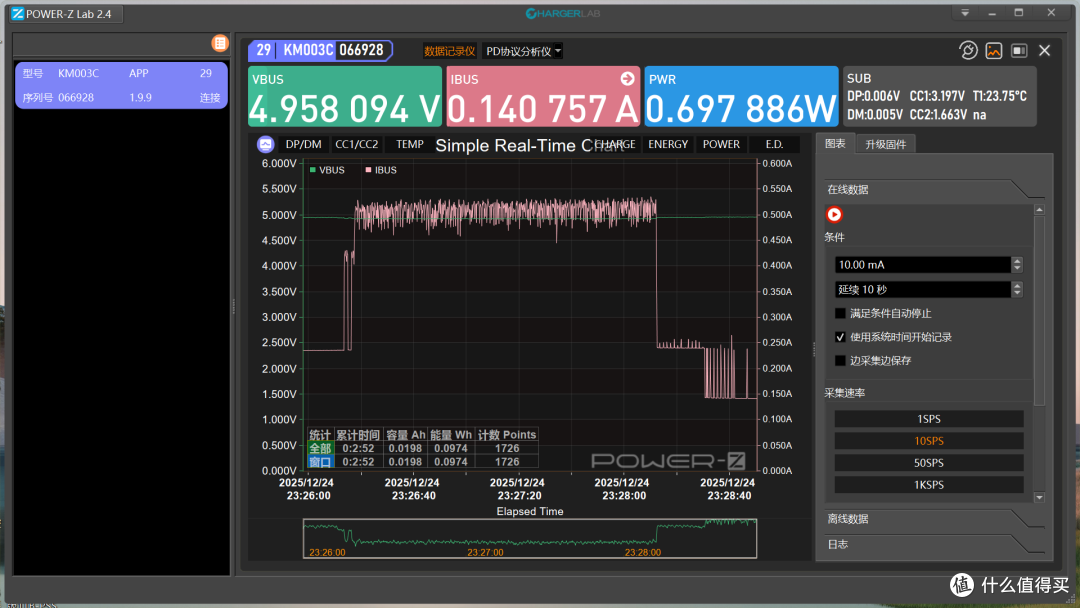Select the 升级固件 tab
Viewport: 1080px width, 608px height.
point(885,144)
